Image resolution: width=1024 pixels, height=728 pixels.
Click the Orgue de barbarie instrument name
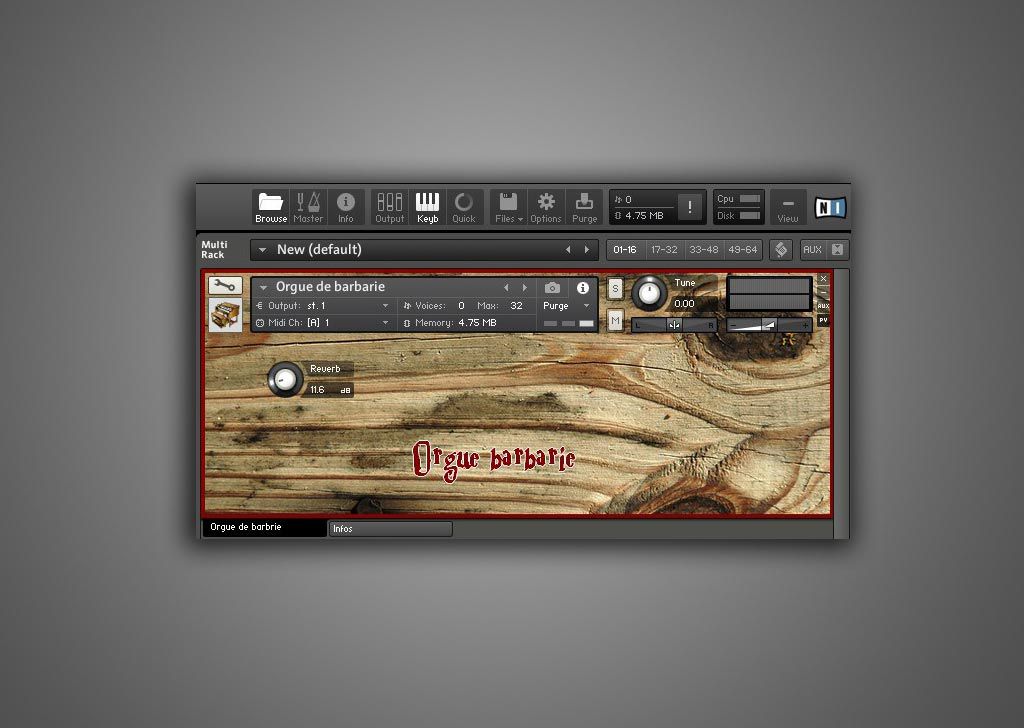(x=330, y=287)
